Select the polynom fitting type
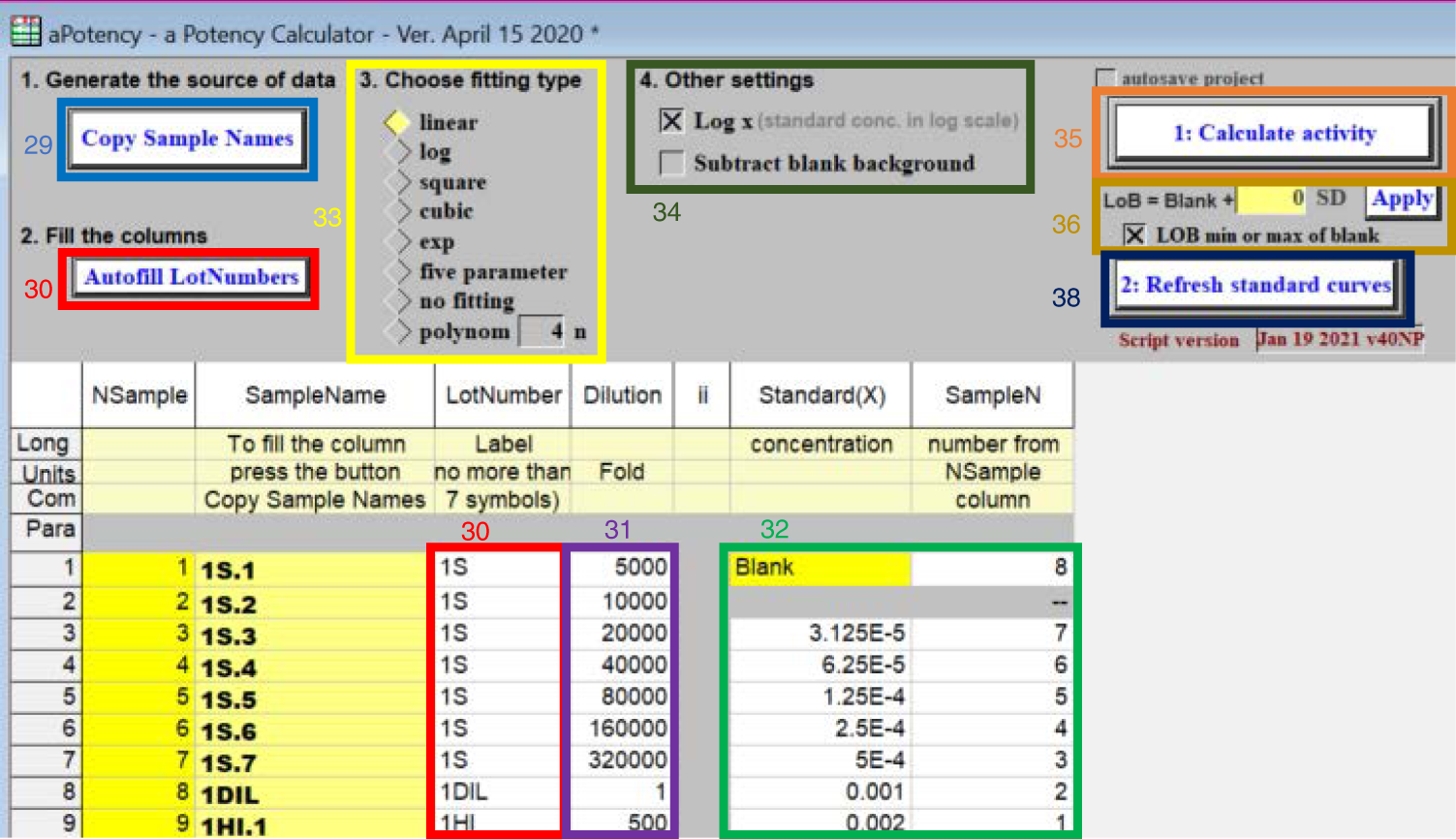Image resolution: width=1456 pixels, height=839 pixels. point(397,331)
